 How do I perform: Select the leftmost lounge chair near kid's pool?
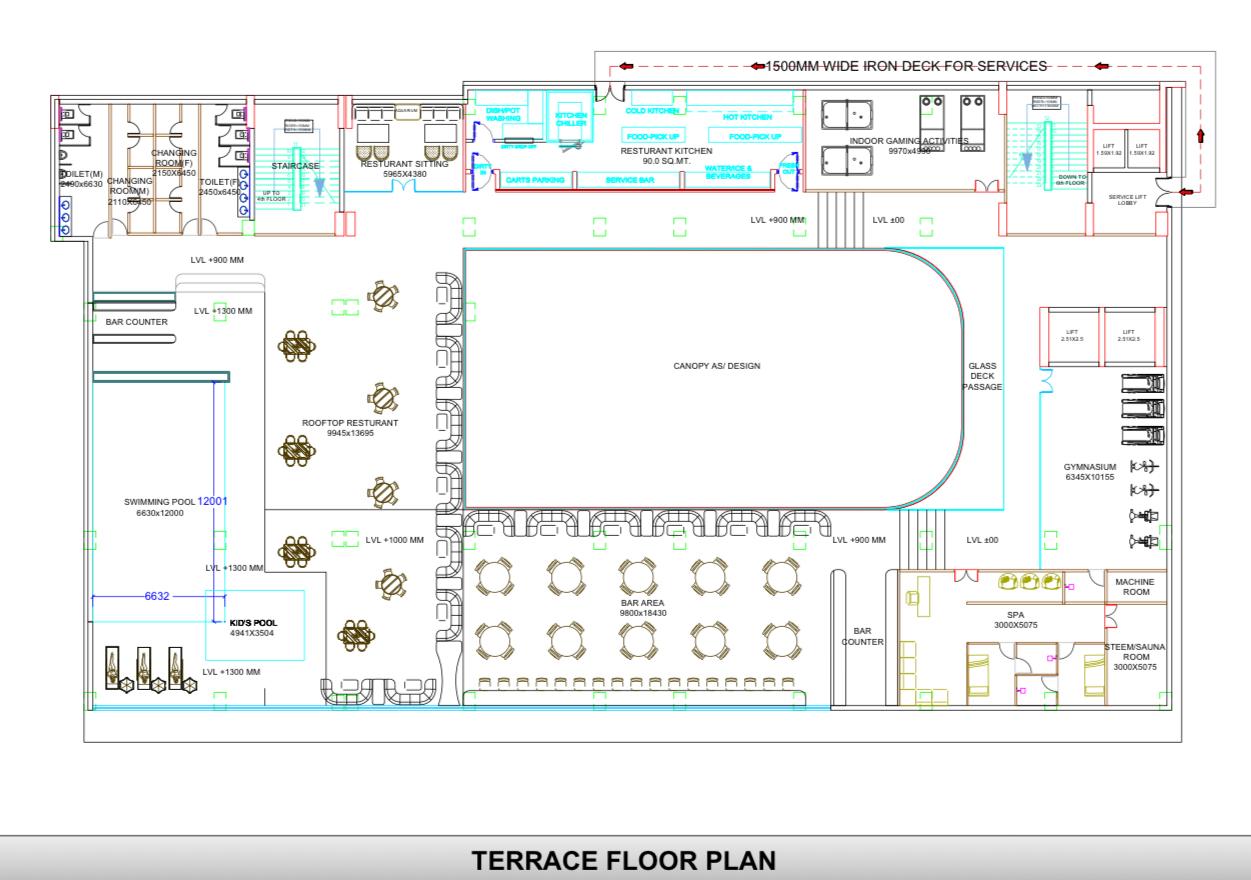[x=114, y=666]
